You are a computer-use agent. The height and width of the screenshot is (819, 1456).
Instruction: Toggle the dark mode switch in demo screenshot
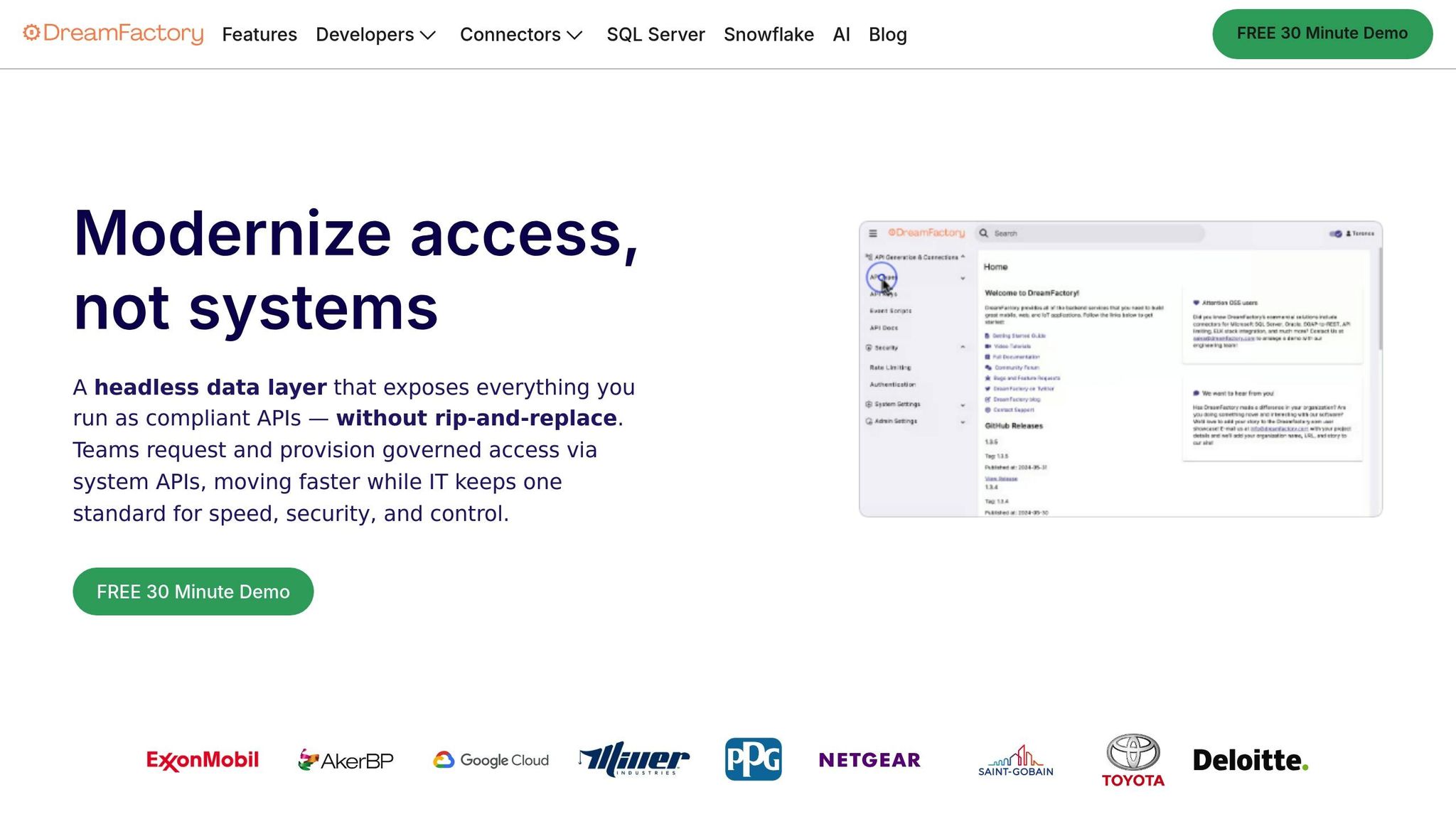point(1335,233)
